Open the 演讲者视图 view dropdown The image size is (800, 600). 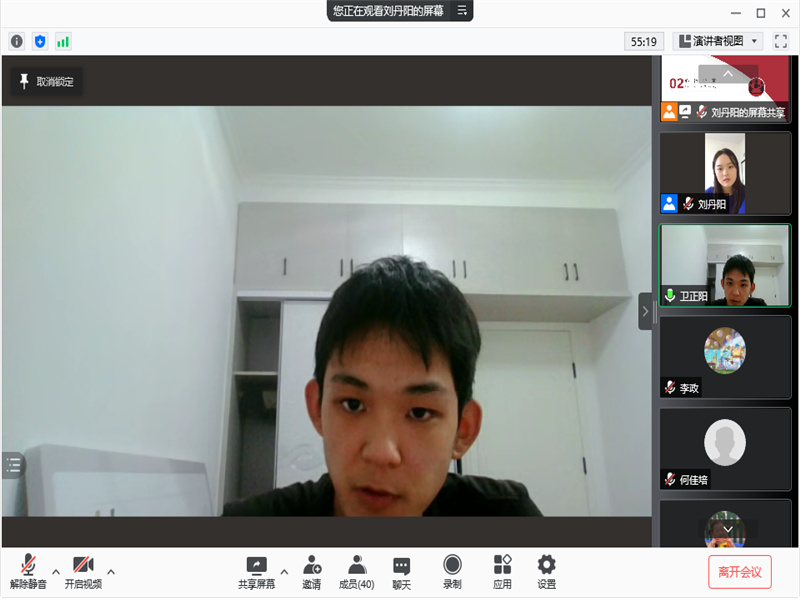[718, 41]
